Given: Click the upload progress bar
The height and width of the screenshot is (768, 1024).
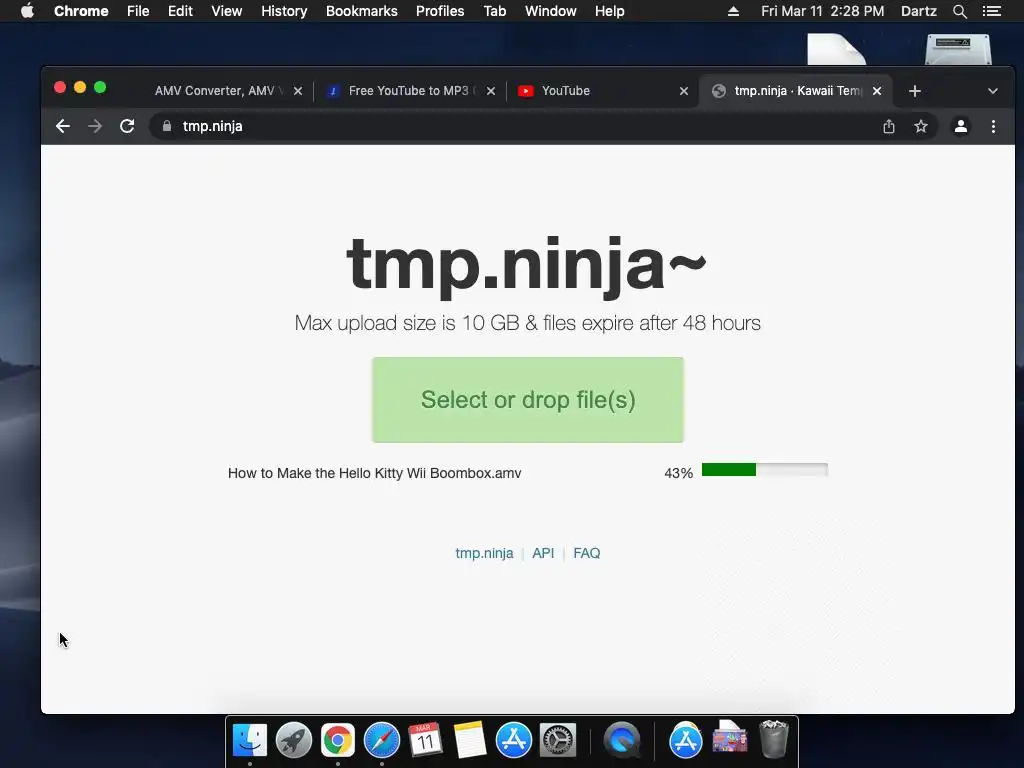Looking at the screenshot, I should coord(765,470).
